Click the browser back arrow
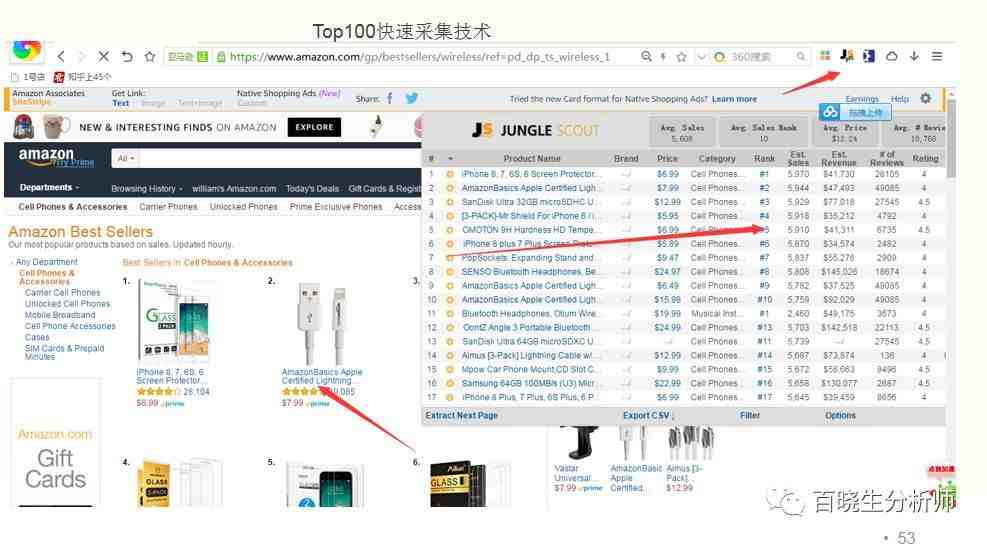This screenshot has height=544, width=987. [61, 57]
